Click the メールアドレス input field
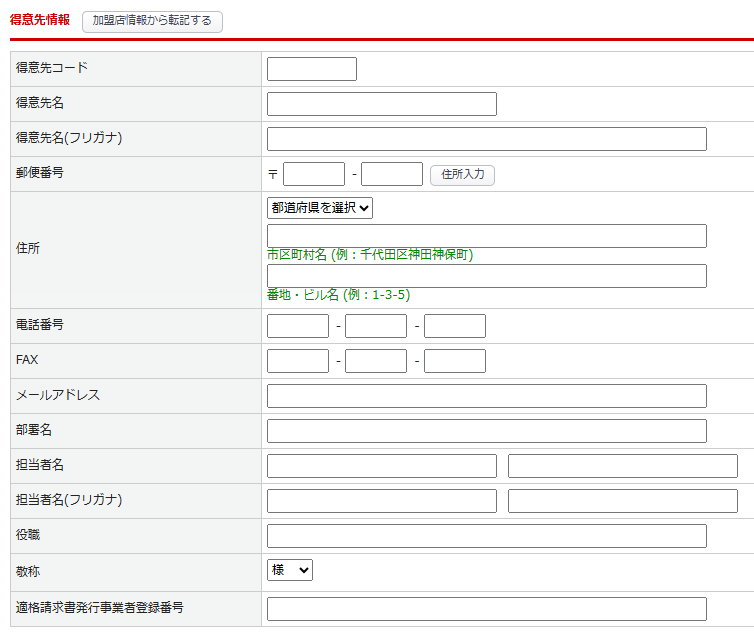 486,396
